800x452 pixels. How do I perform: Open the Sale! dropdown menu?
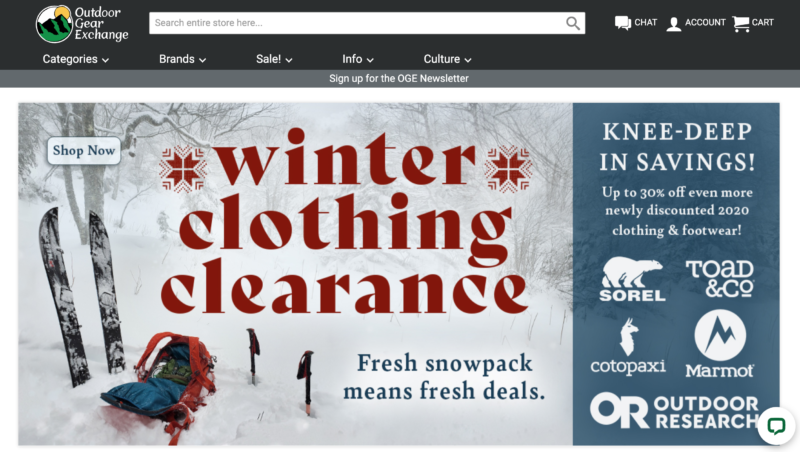tap(274, 59)
